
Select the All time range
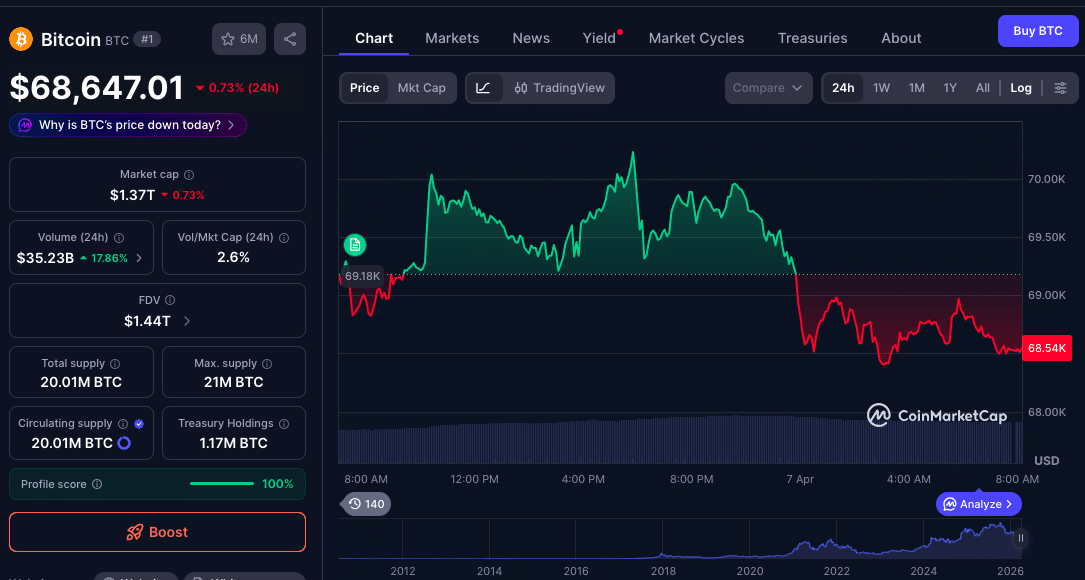[983, 88]
